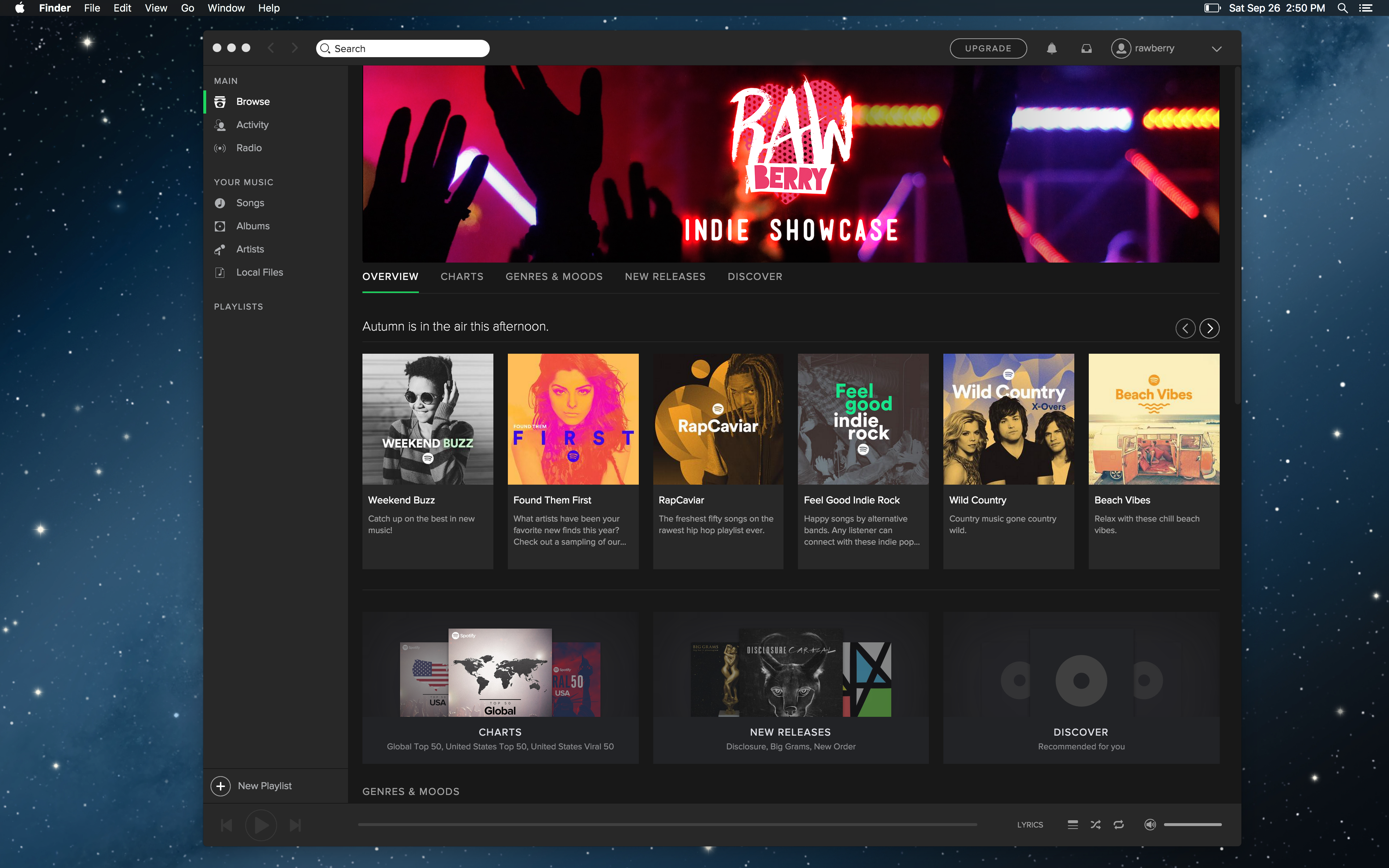Open the File menu
Image resolution: width=1389 pixels, height=868 pixels.
92,8
